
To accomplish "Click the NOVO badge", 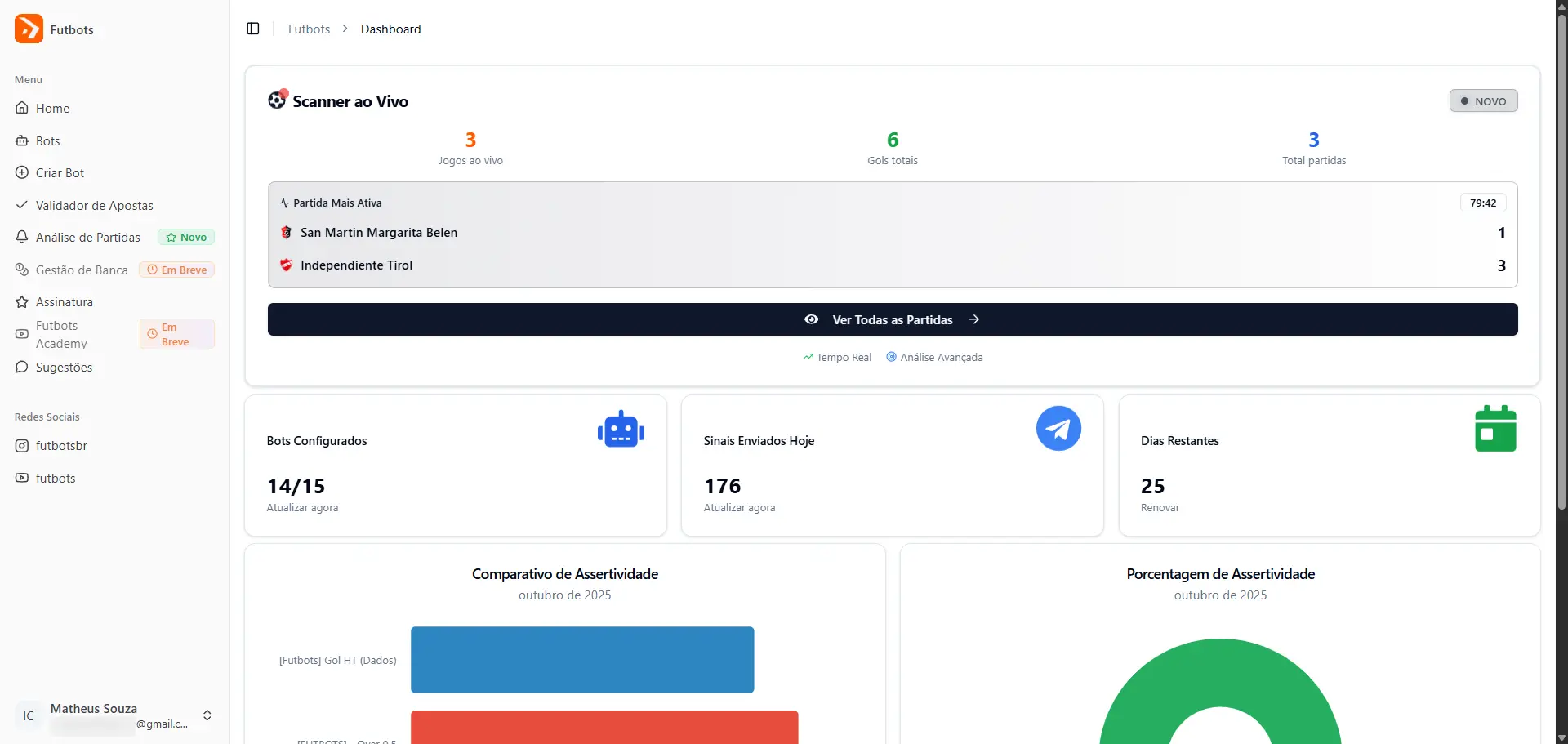I will pyautogui.click(x=1483, y=100).
